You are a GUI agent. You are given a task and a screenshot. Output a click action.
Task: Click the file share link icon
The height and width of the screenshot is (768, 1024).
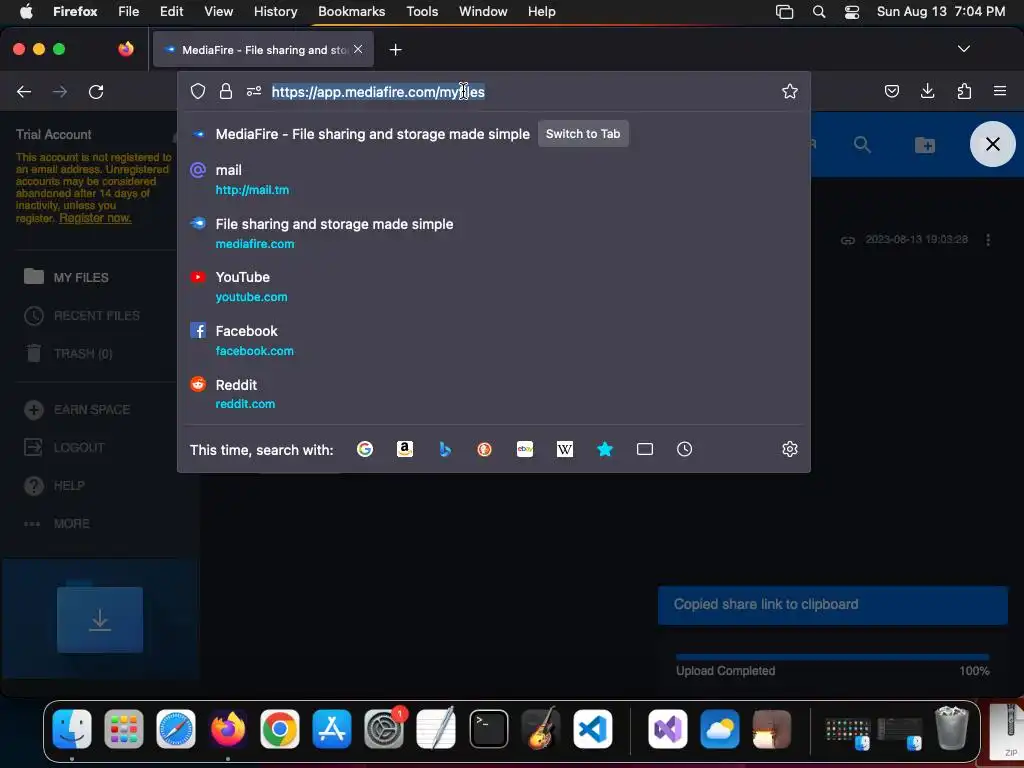coord(848,240)
